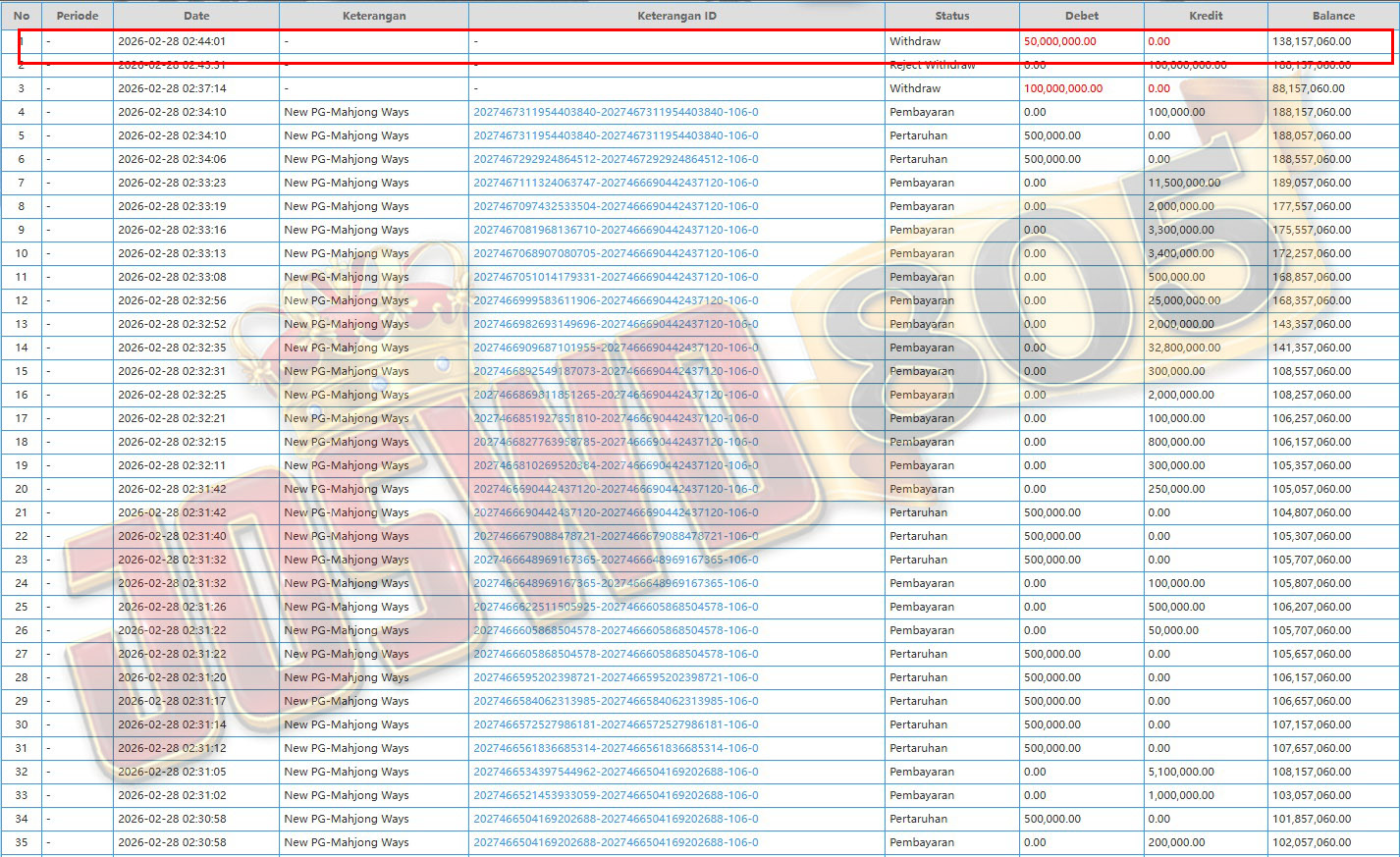Open transaction link starting with 2027466999583611906
Viewport: 1400px width, 857px height.
[616, 300]
